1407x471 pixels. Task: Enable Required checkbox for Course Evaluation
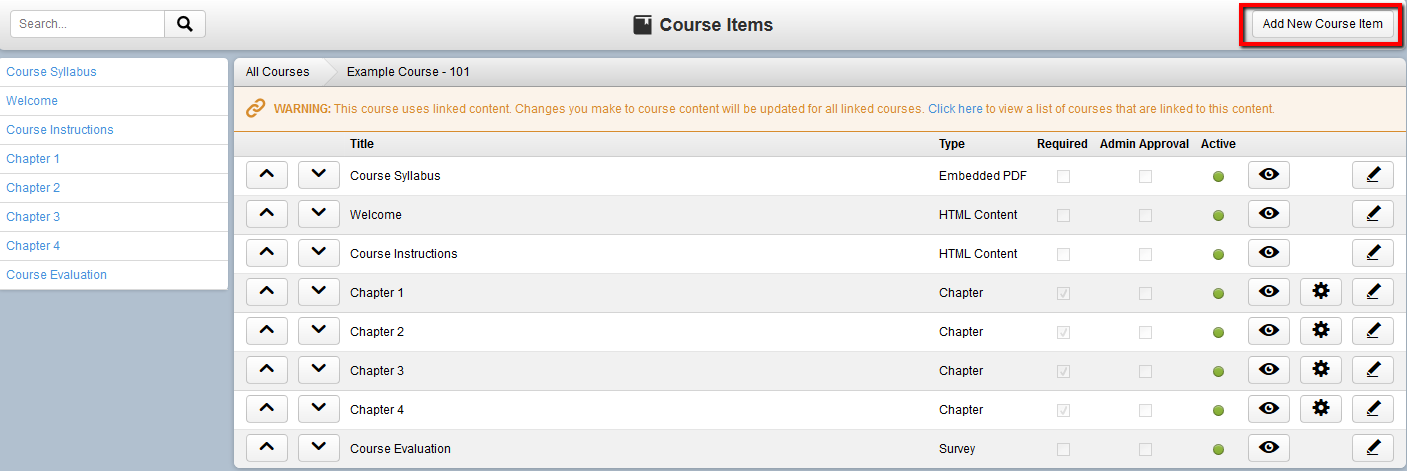(1063, 449)
